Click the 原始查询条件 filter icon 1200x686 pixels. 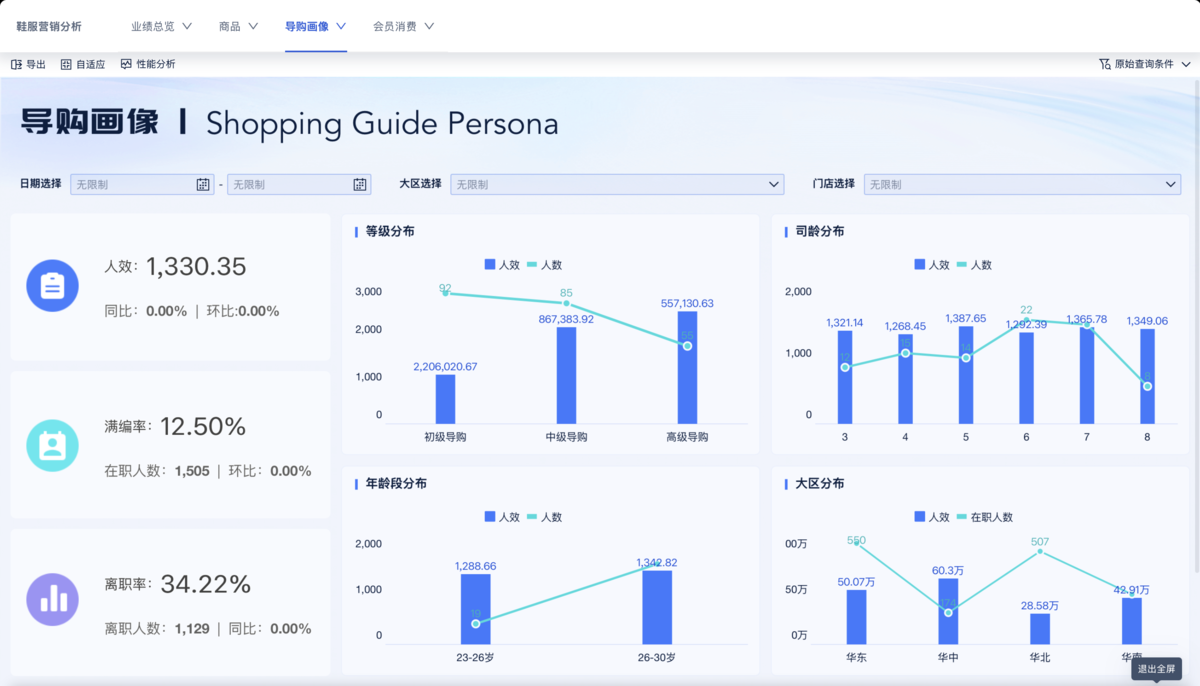(x=1104, y=64)
